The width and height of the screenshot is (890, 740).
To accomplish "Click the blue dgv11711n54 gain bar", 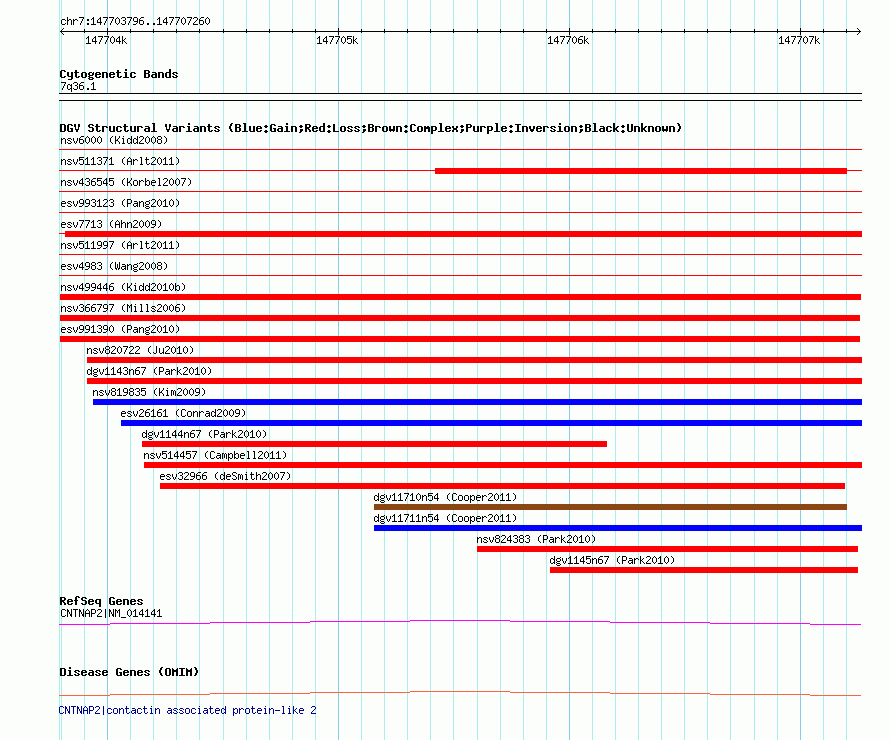I will click(x=618, y=528).
